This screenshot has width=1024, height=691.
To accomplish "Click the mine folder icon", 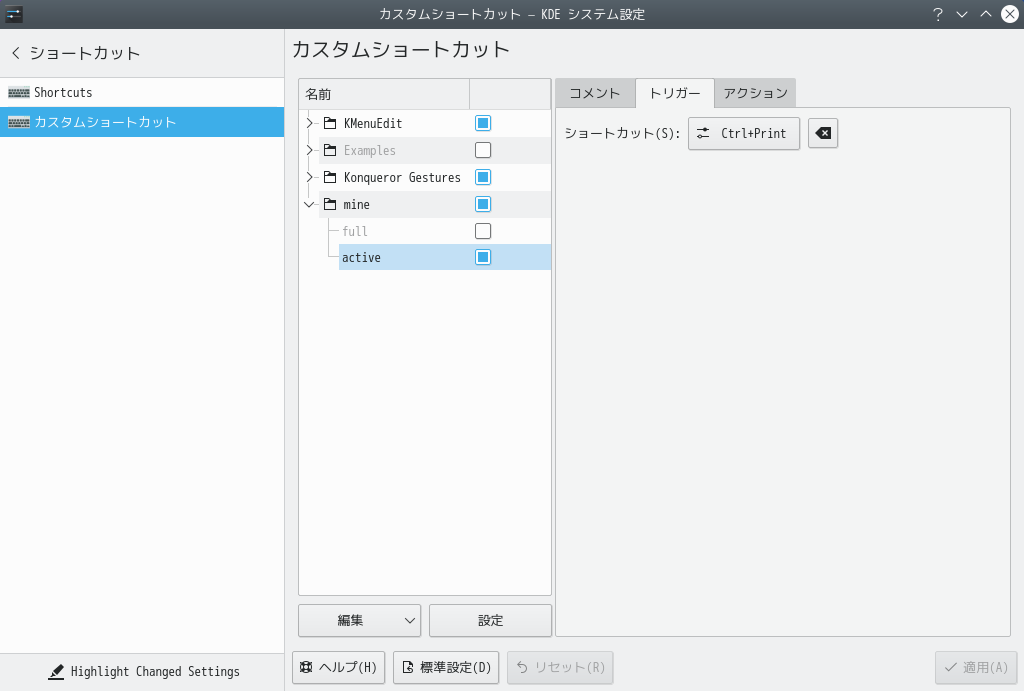I will (x=330, y=204).
